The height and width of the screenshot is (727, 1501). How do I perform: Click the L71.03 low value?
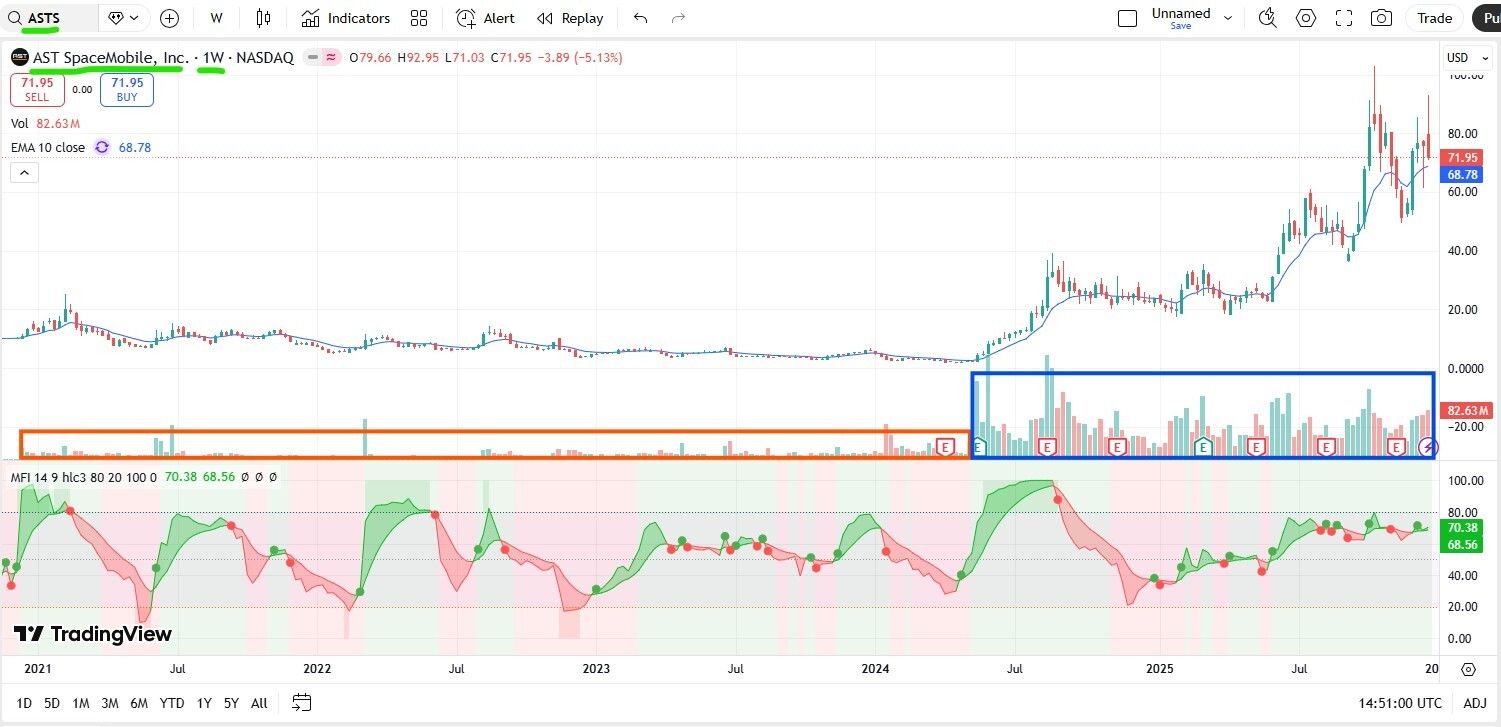(x=465, y=58)
